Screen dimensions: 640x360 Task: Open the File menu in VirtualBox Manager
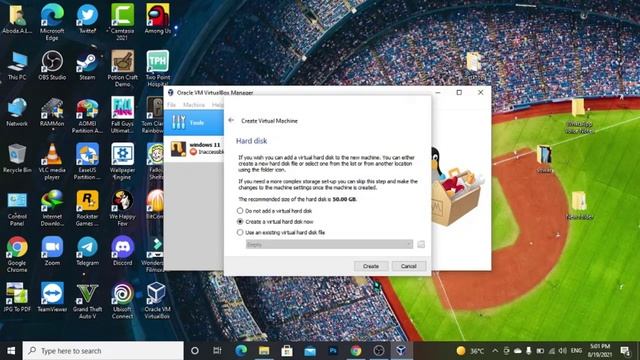(x=171, y=105)
